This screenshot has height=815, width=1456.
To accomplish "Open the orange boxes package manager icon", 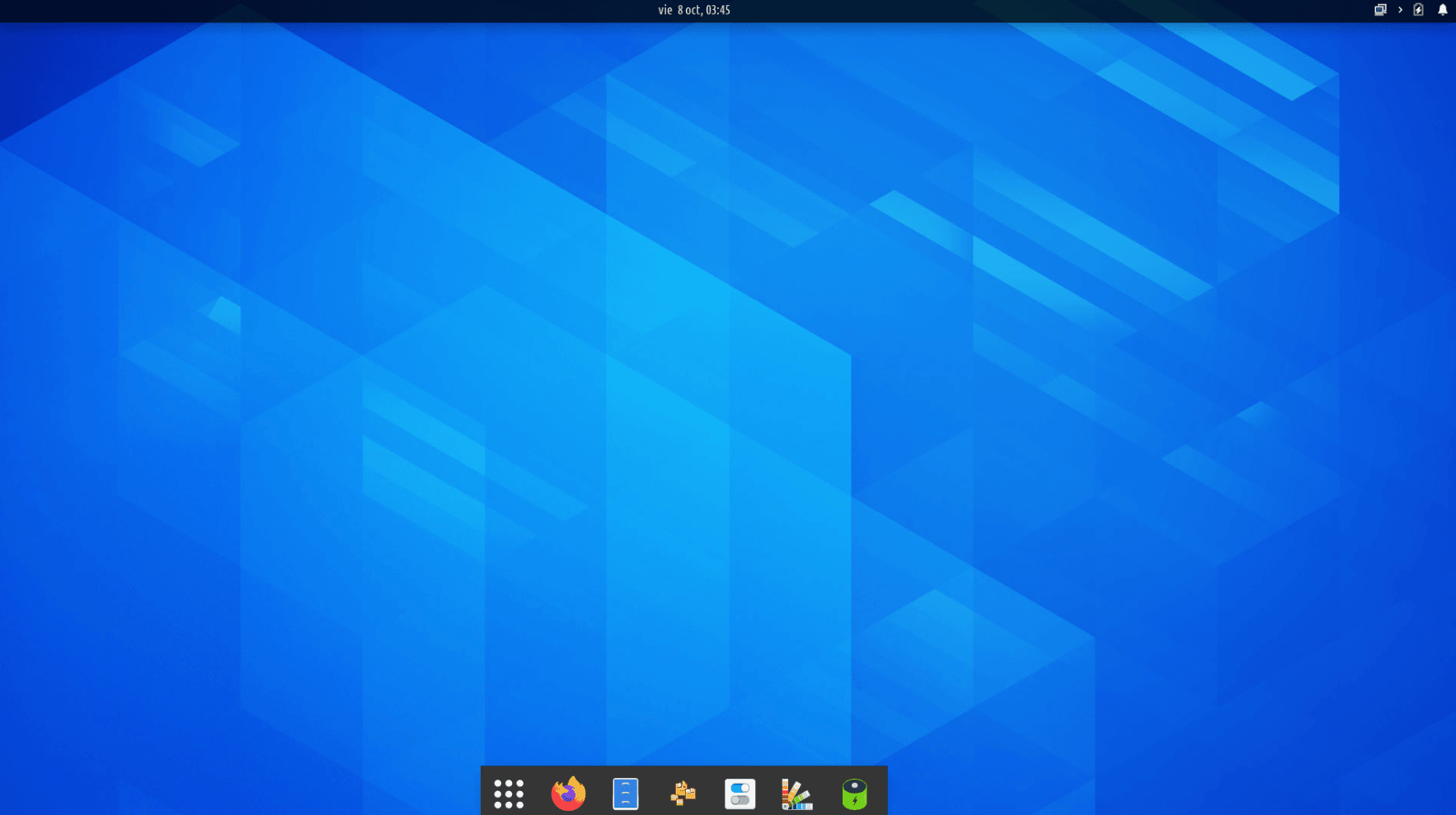I will [683, 794].
